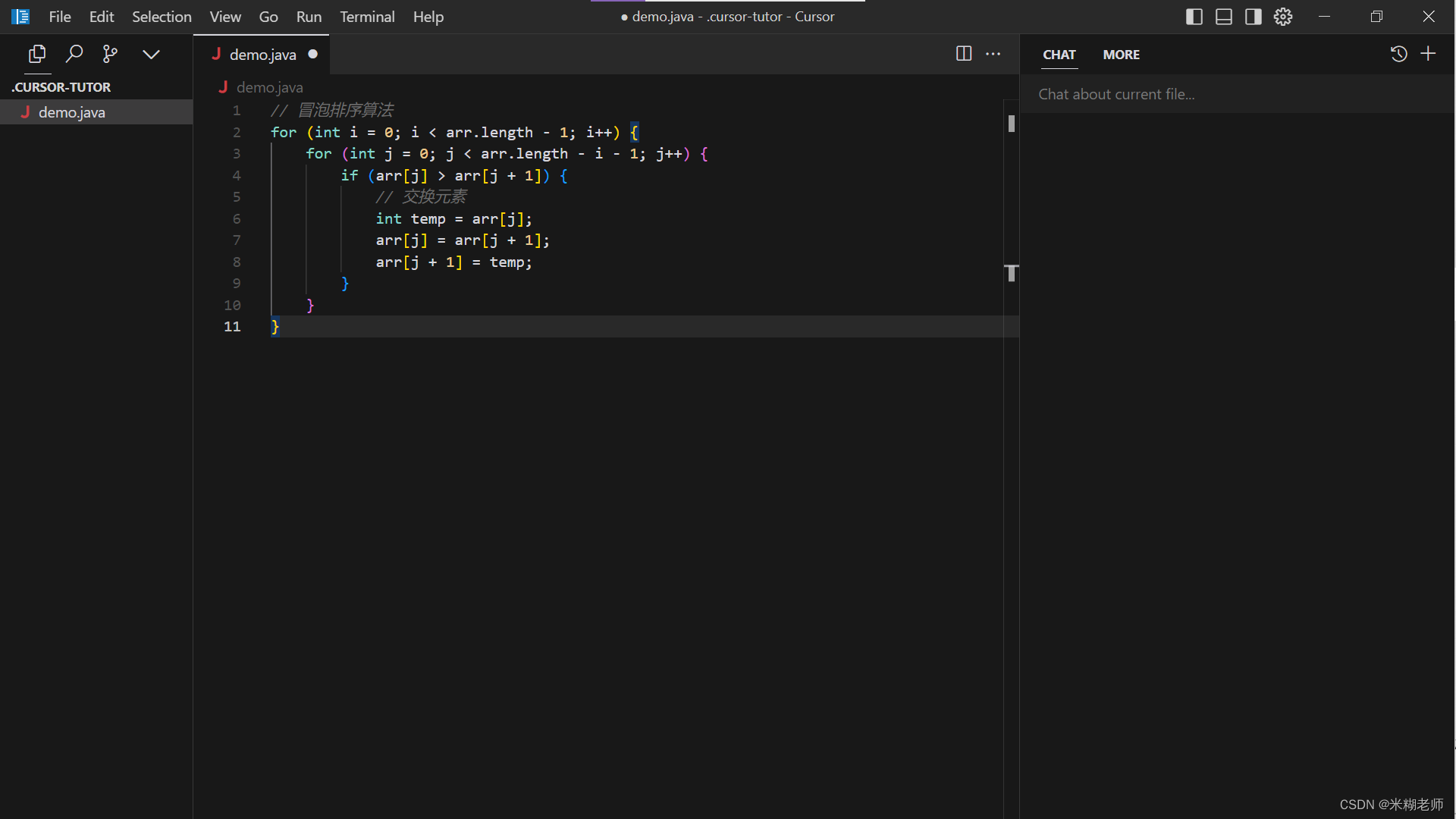Toggle the right AI pane layout
1456x819 pixels.
(x=1253, y=17)
